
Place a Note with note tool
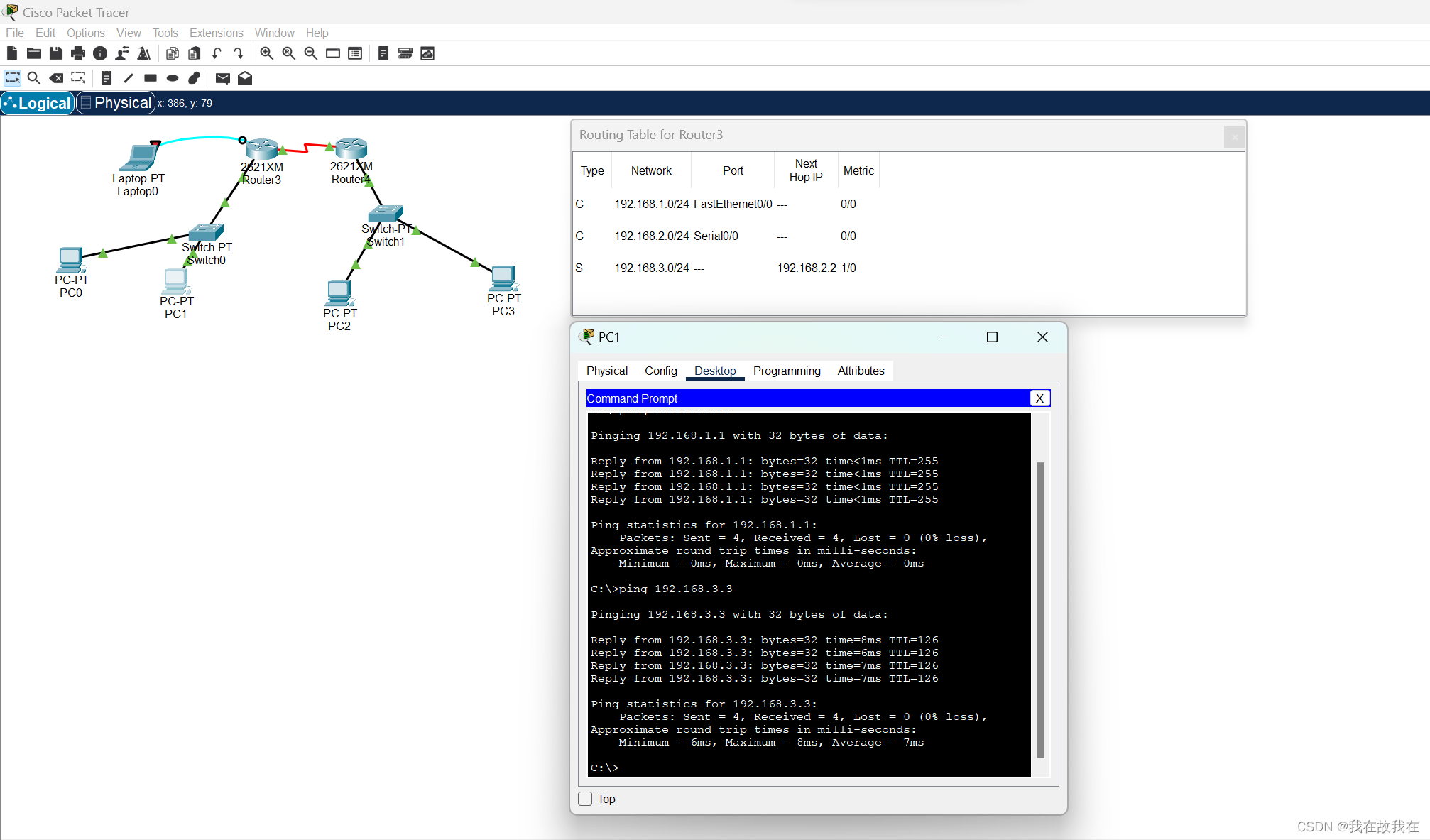click(107, 78)
